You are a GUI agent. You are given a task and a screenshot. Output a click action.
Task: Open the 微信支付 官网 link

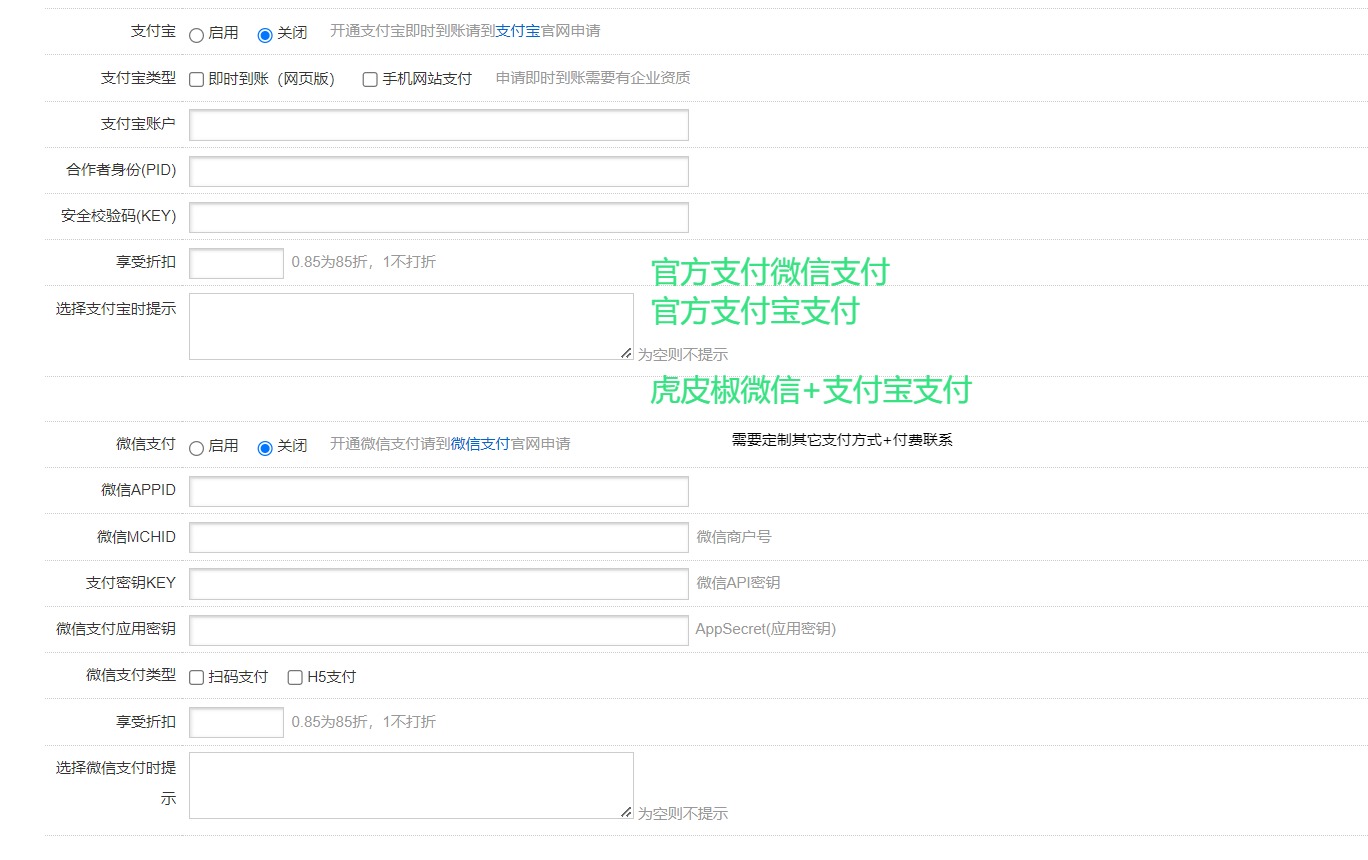tap(480, 444)
